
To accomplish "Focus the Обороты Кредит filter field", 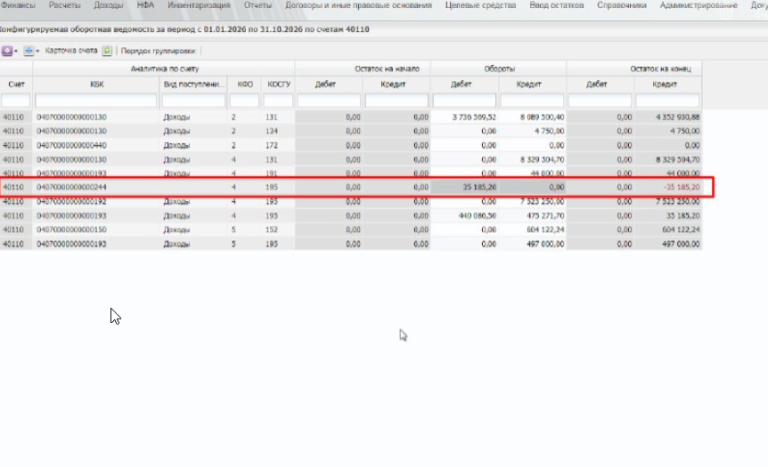I will [x=532, y=101].
